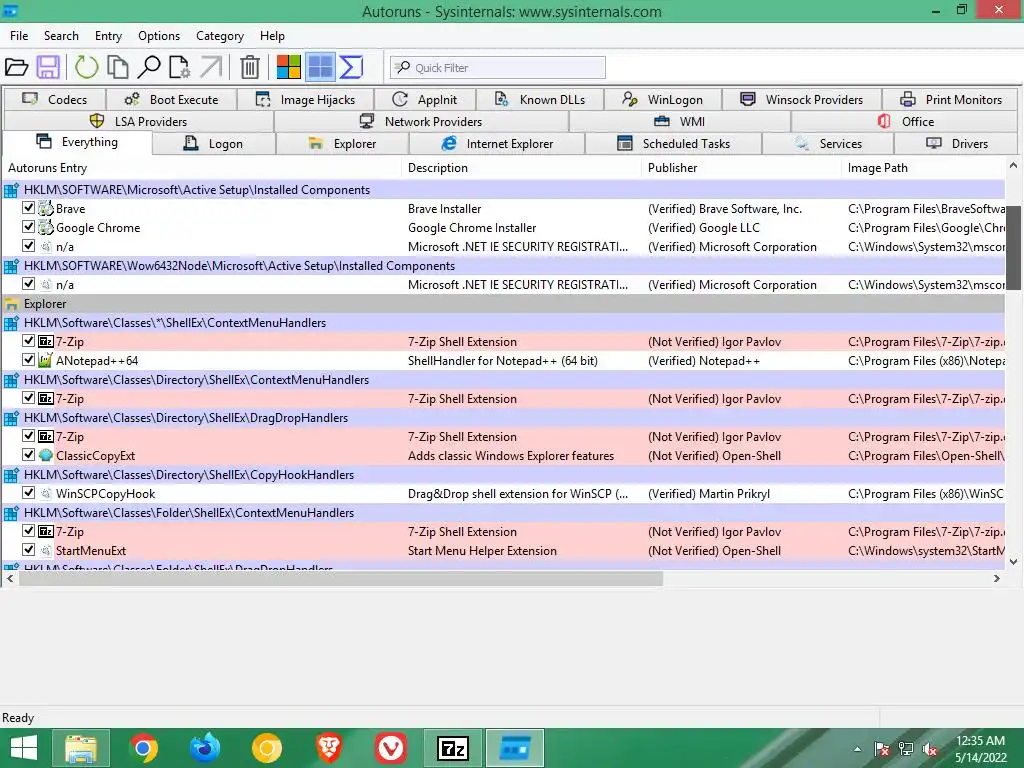
Task: Open the Winsock Providers tab
Action: (x=802, y=100)
